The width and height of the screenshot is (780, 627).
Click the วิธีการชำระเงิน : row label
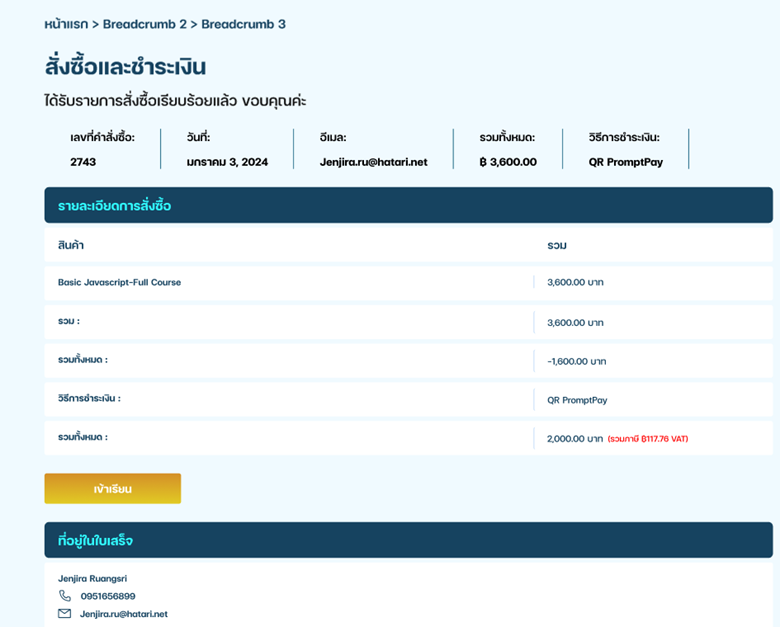[89, 398]
